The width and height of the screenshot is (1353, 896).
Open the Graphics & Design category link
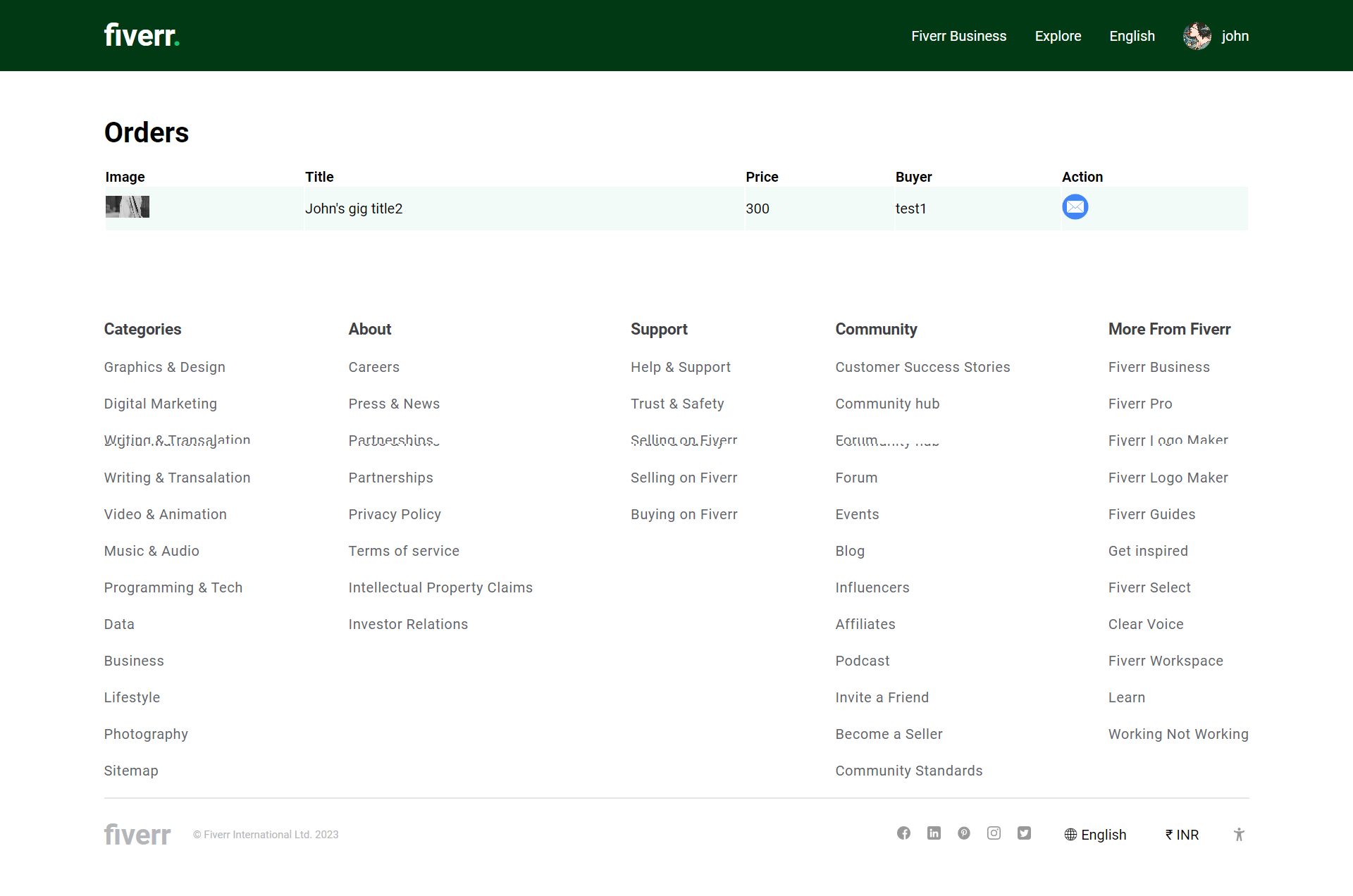164,367
